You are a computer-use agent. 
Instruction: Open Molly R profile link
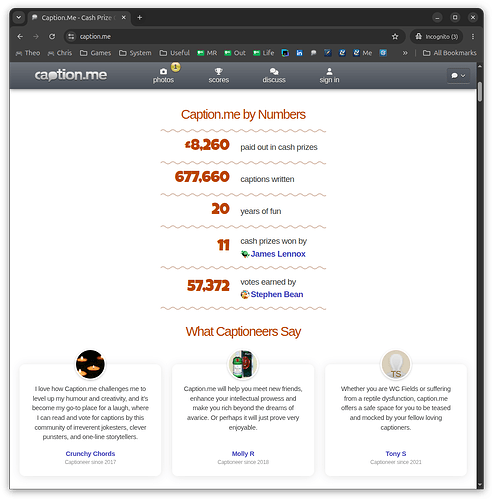tap(243, 454)
